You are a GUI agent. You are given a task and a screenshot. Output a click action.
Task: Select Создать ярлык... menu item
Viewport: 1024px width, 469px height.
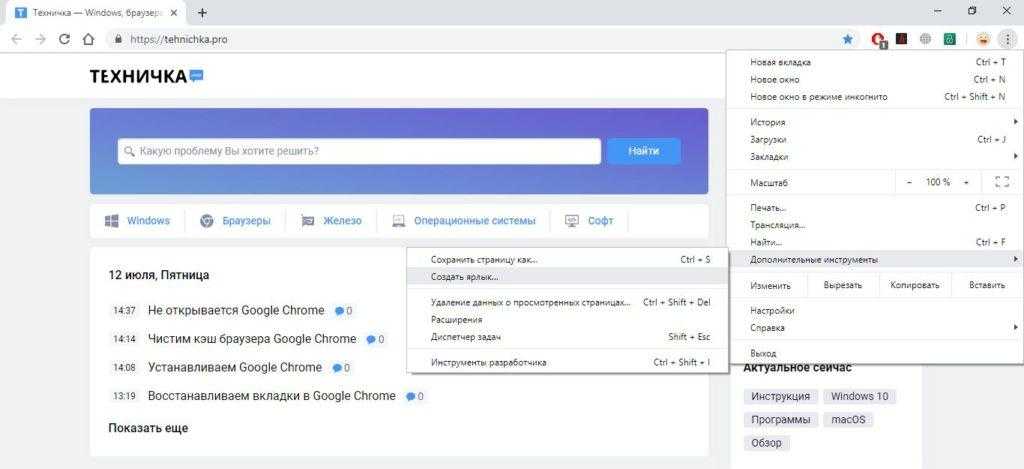pyautogui.click(x=465, y=277)
